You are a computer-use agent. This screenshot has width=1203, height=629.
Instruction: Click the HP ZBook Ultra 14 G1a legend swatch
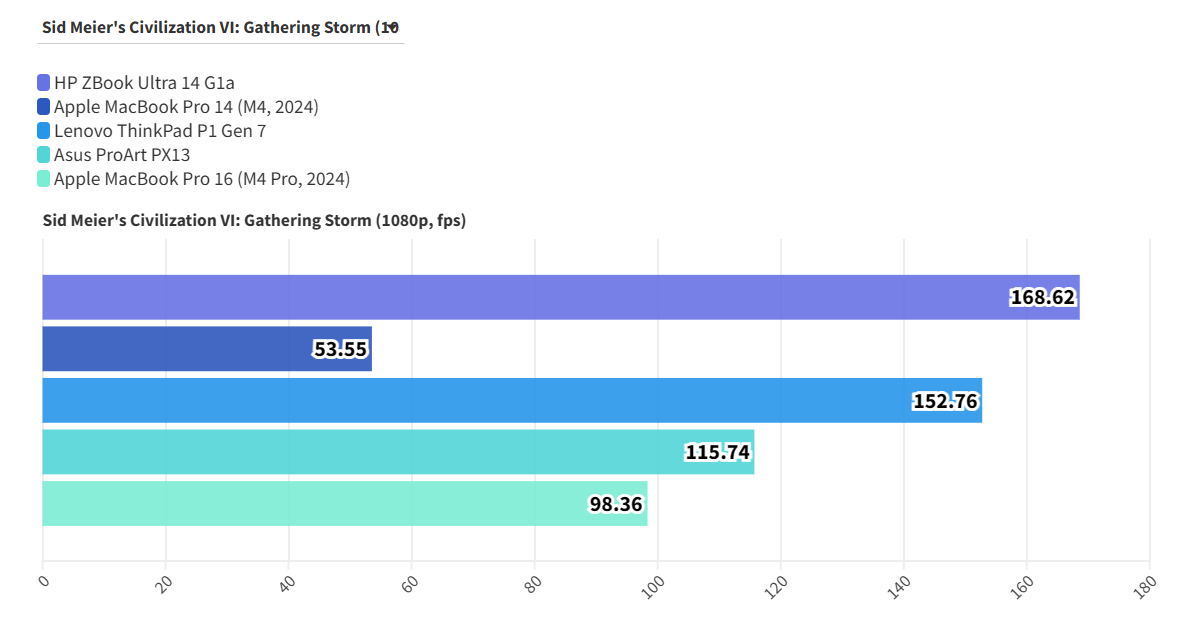pos(43,83)
